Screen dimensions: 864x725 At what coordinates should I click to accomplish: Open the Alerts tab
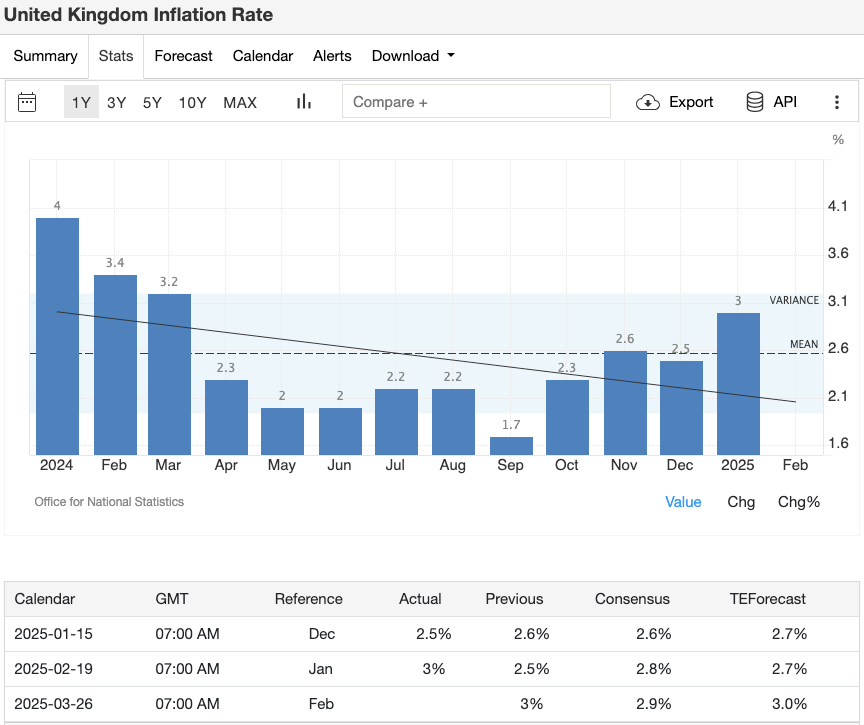(332, 56)
